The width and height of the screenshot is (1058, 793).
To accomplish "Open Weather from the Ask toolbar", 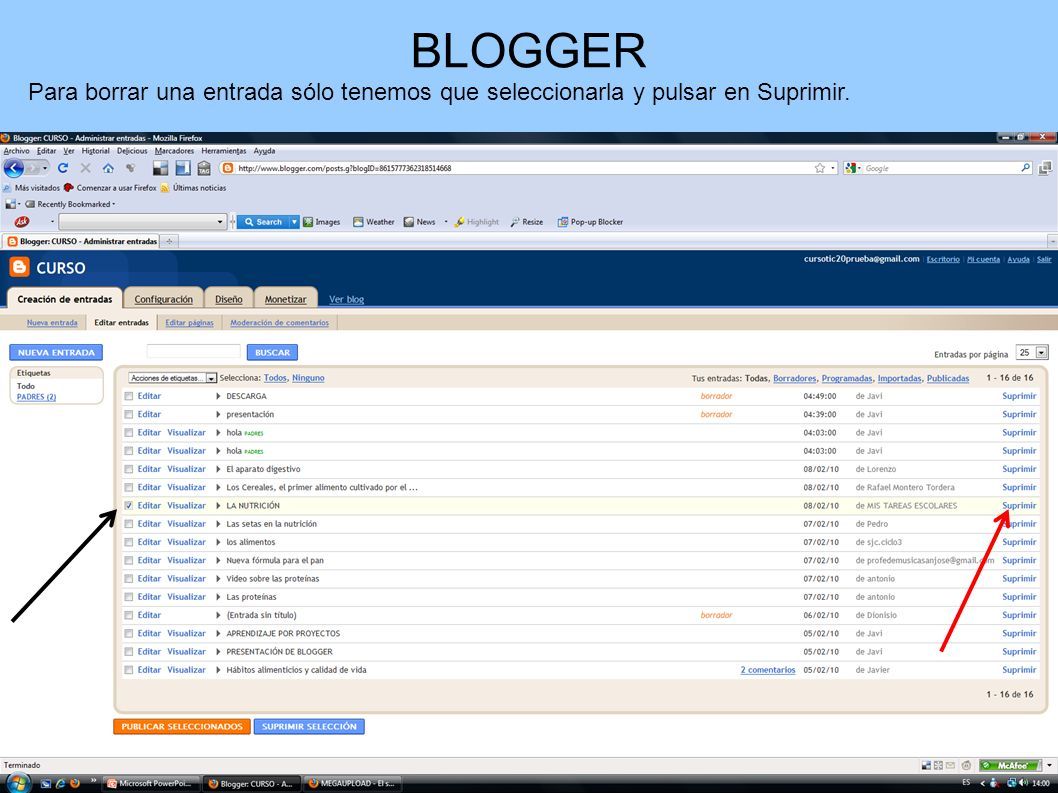I will [x=374, y=221].
